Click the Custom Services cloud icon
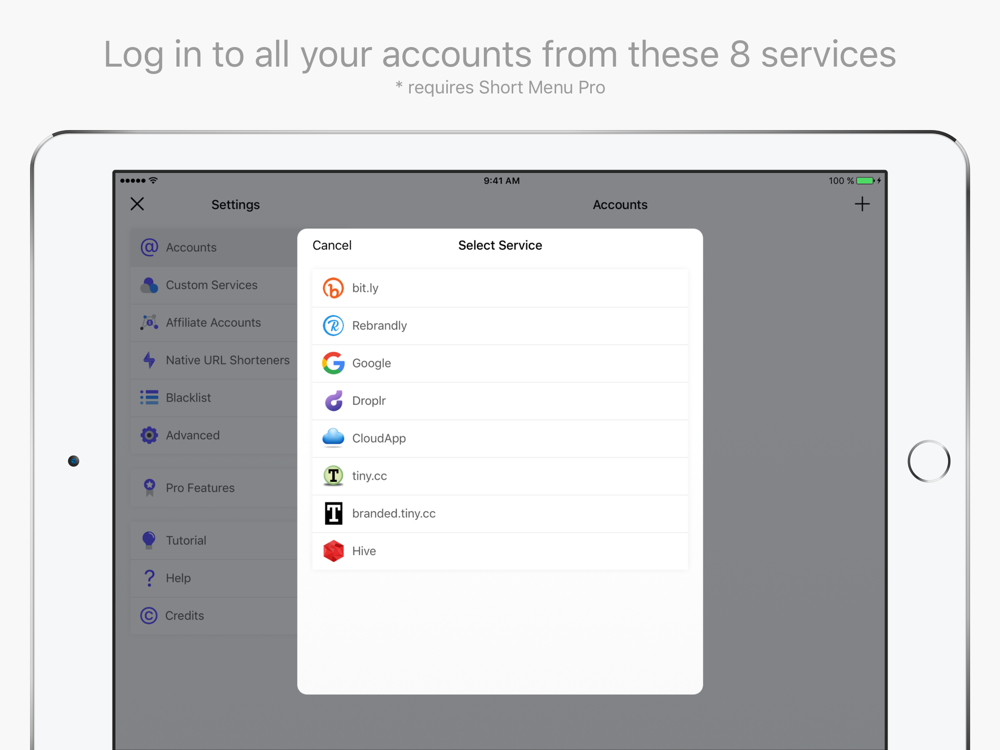Screen dimensions: 1000x750 tap(149, 285)
